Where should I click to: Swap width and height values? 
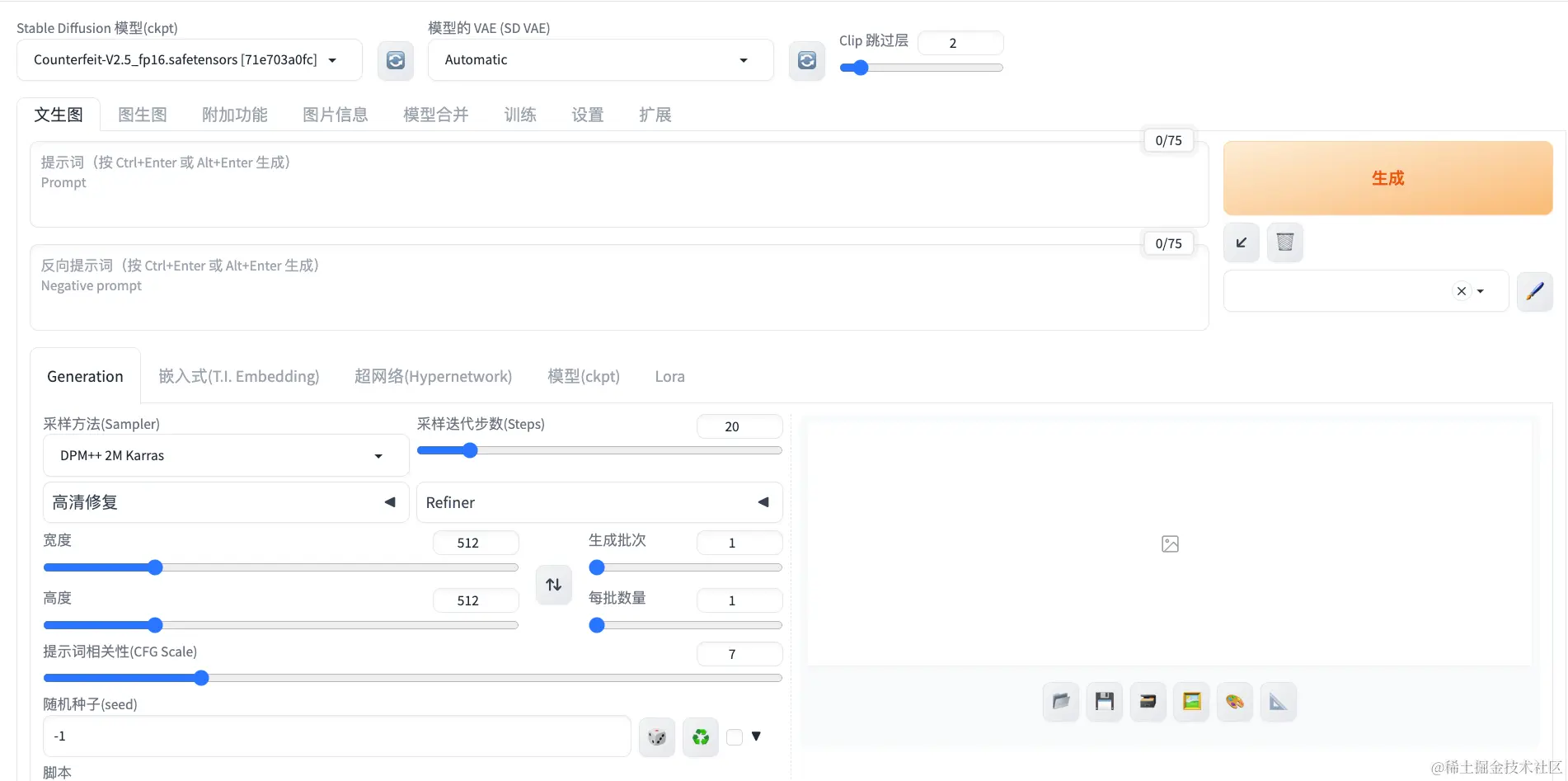coord(554,585)
